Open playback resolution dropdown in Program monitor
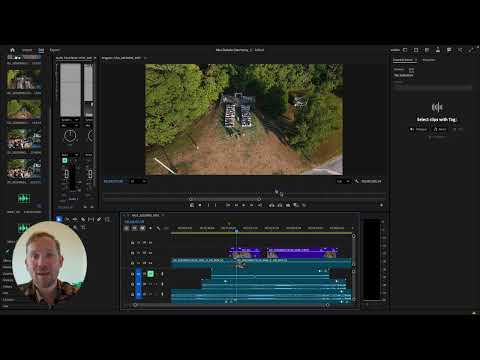Screen dimensions: 480x360 pyautogui.click(x=343, y=181)
